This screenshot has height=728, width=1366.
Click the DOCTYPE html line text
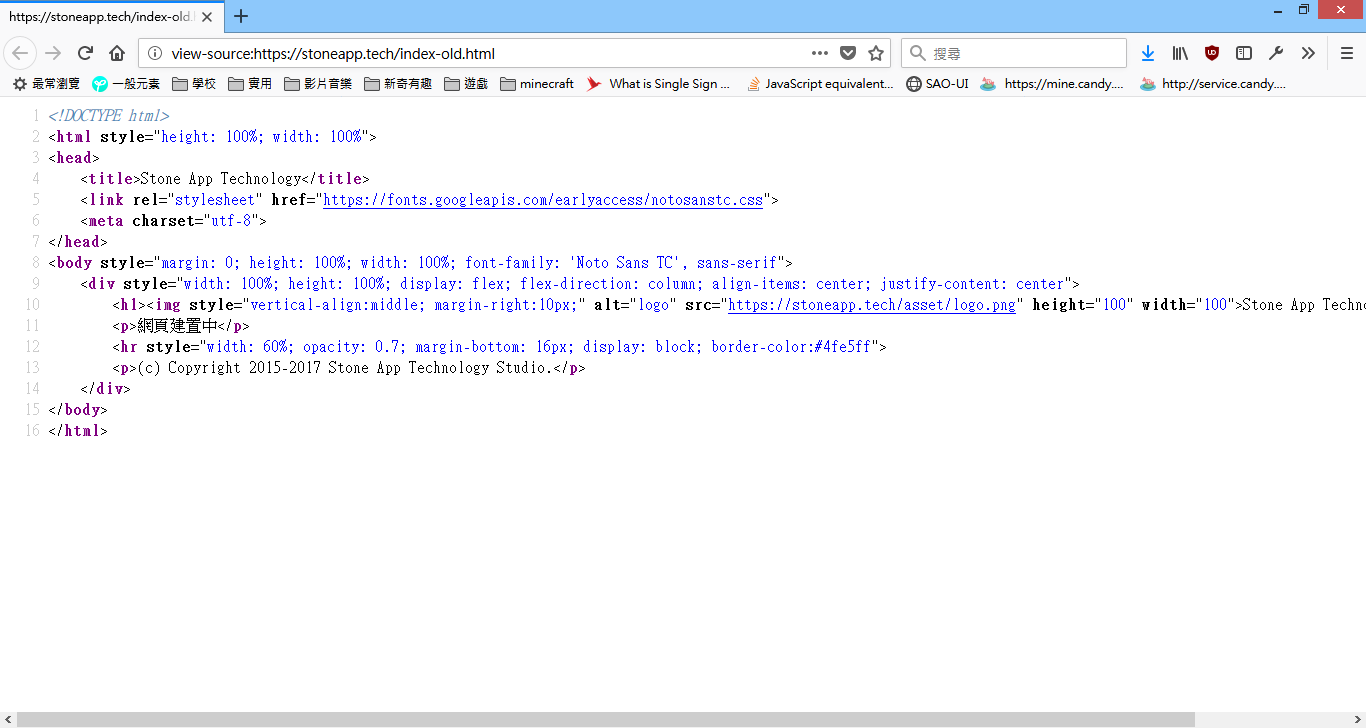point(109,116)
